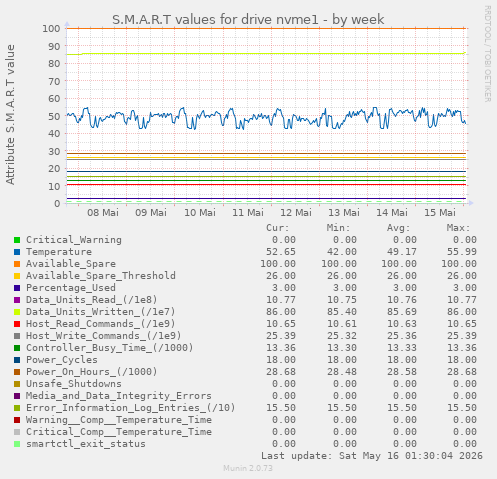This screenshot has width=497, height=479.
Task: Click the Max: column header
Action: [x=458, y=228]
